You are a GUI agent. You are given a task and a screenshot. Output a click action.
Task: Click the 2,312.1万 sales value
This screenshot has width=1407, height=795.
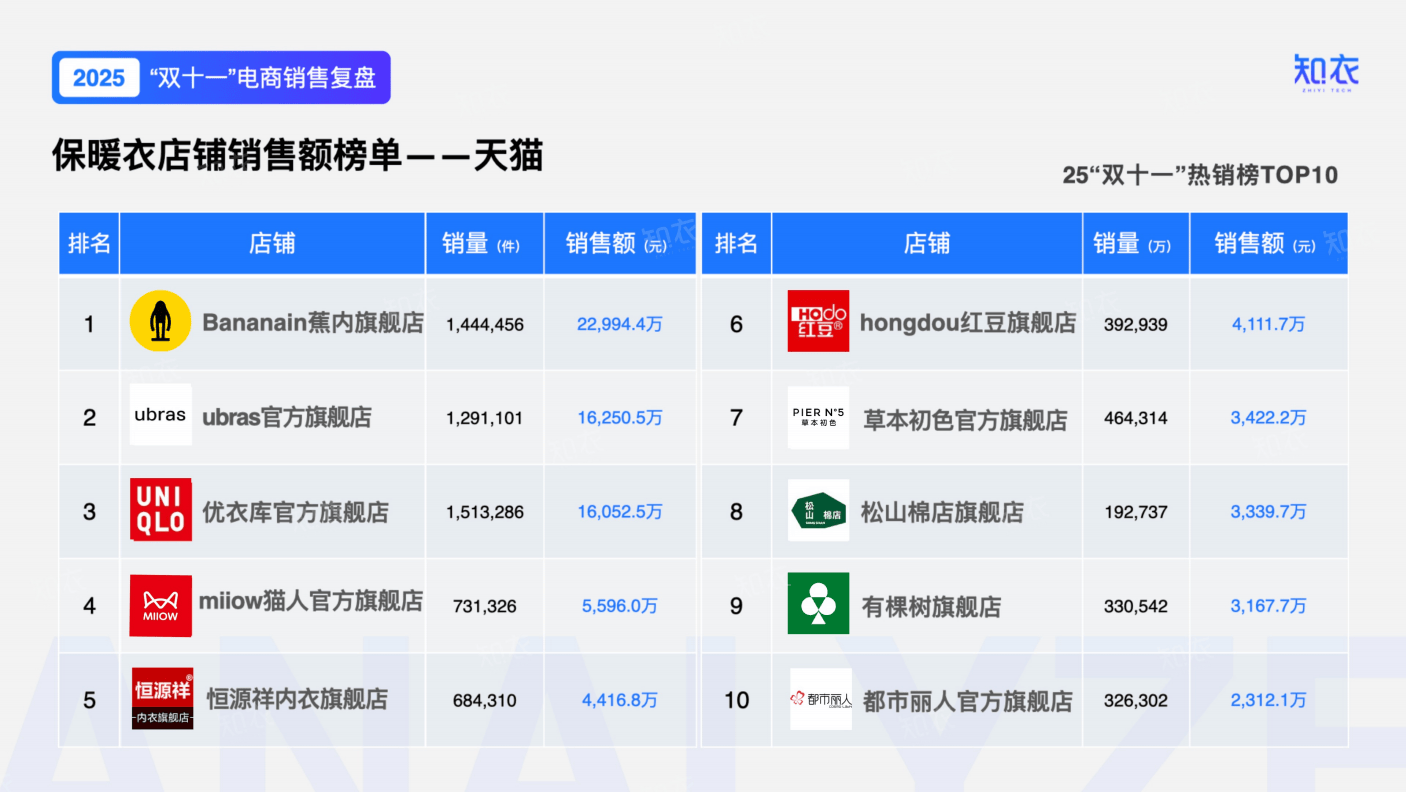point(1268,701)
